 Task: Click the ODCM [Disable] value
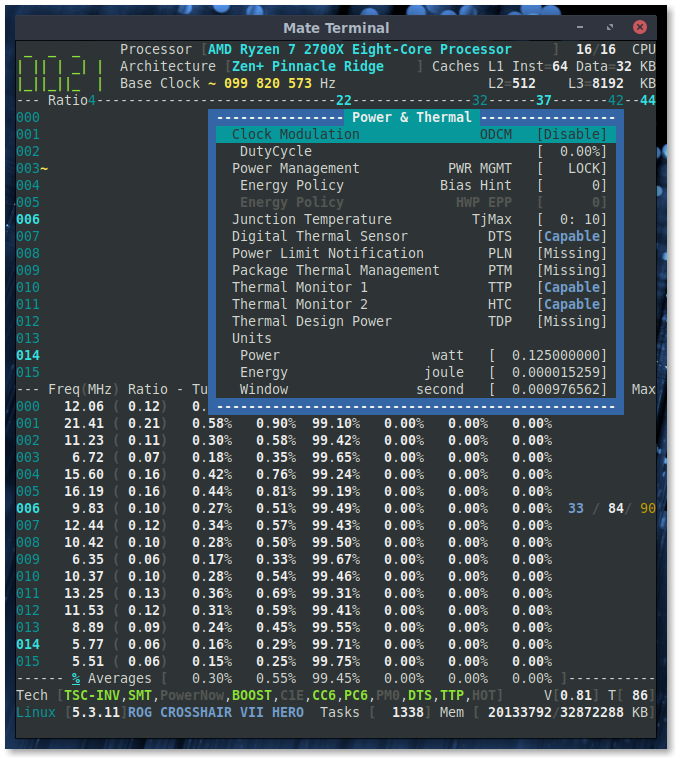point(572,134)
